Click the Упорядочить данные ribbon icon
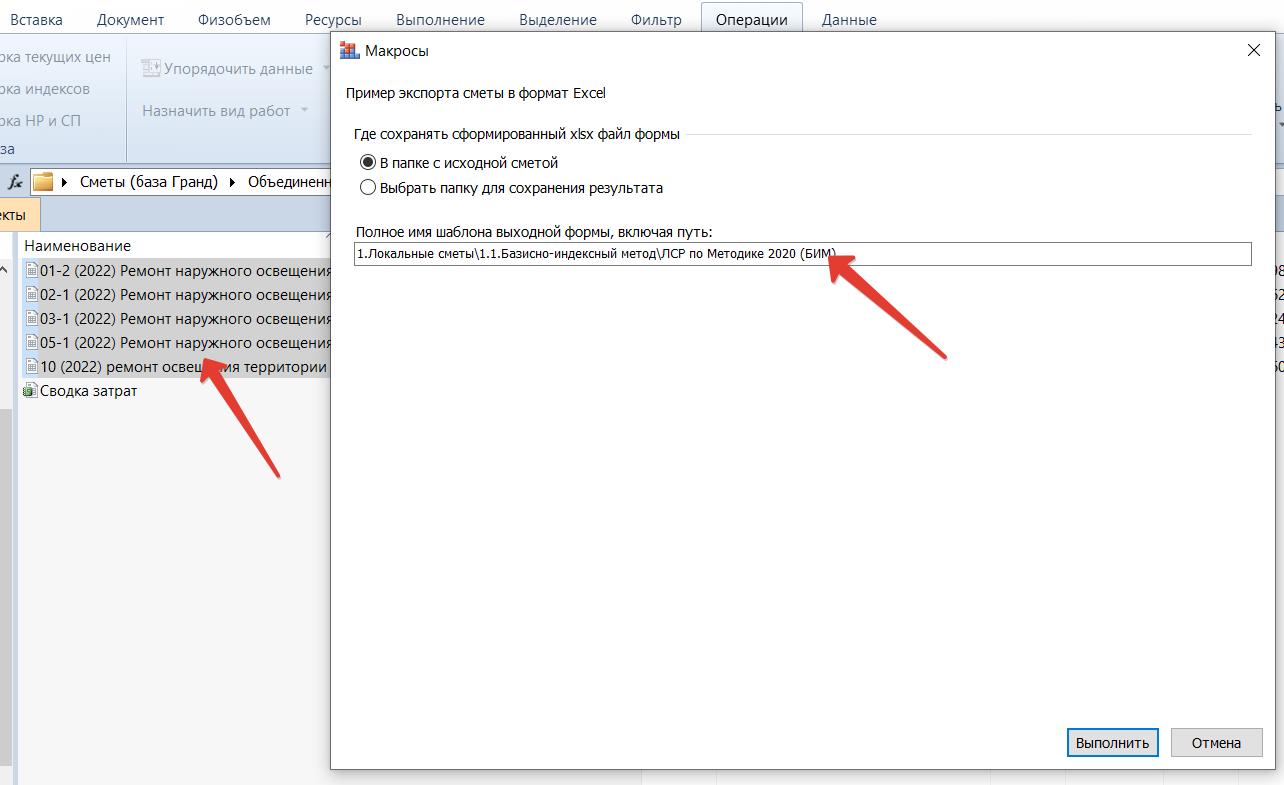The height and width of the screenshot is (785, 1284). [151, 69]
